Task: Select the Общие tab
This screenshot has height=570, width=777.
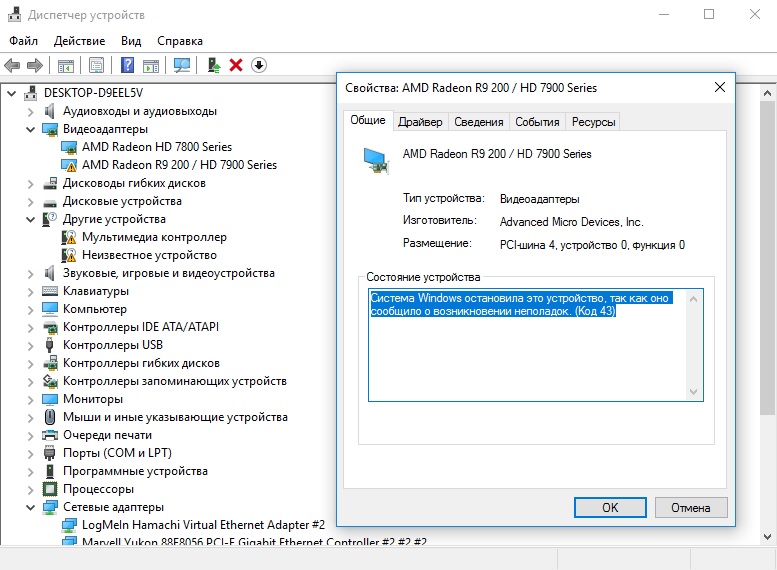Action: 368,120
